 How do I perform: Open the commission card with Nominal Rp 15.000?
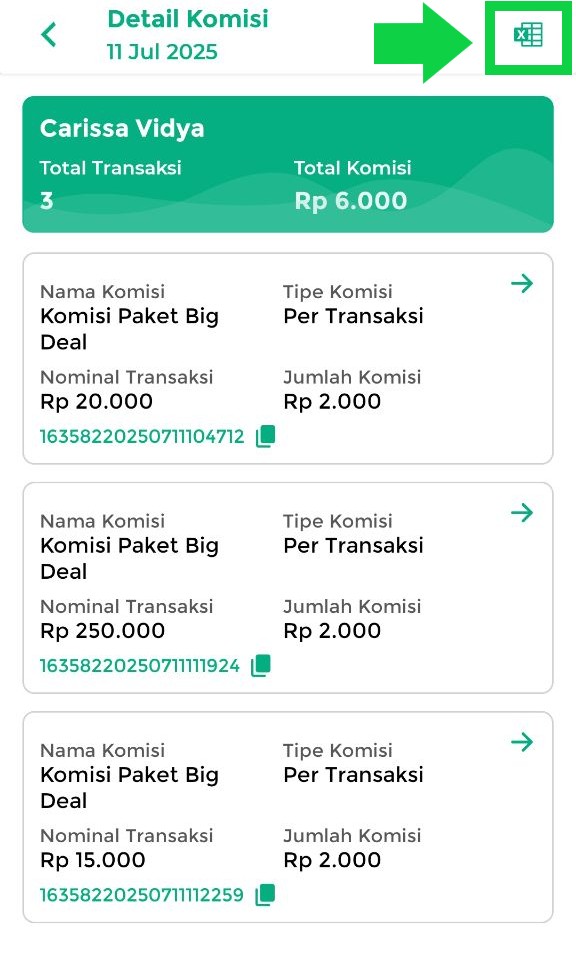pyautogui.click(x=288, y=818)
